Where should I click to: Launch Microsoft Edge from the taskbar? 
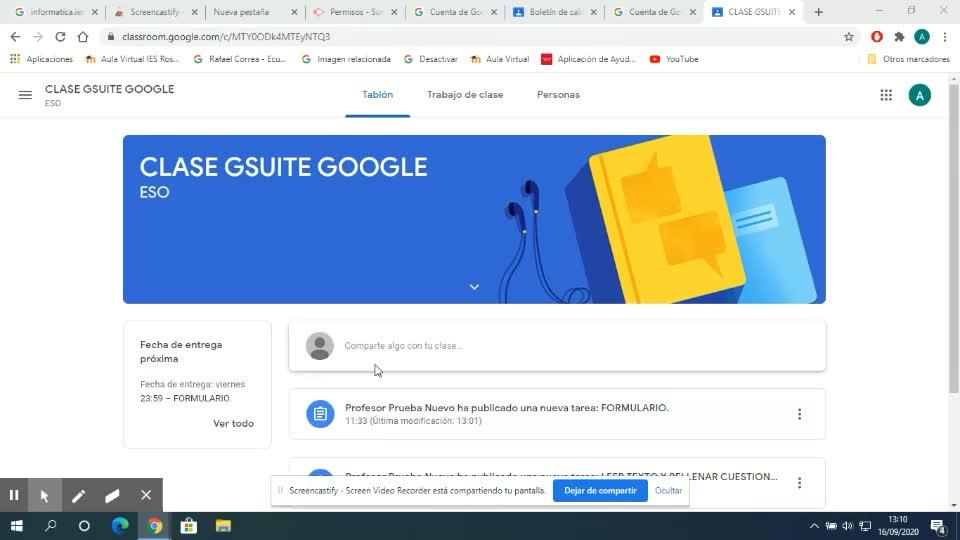(x=120, y=526)
